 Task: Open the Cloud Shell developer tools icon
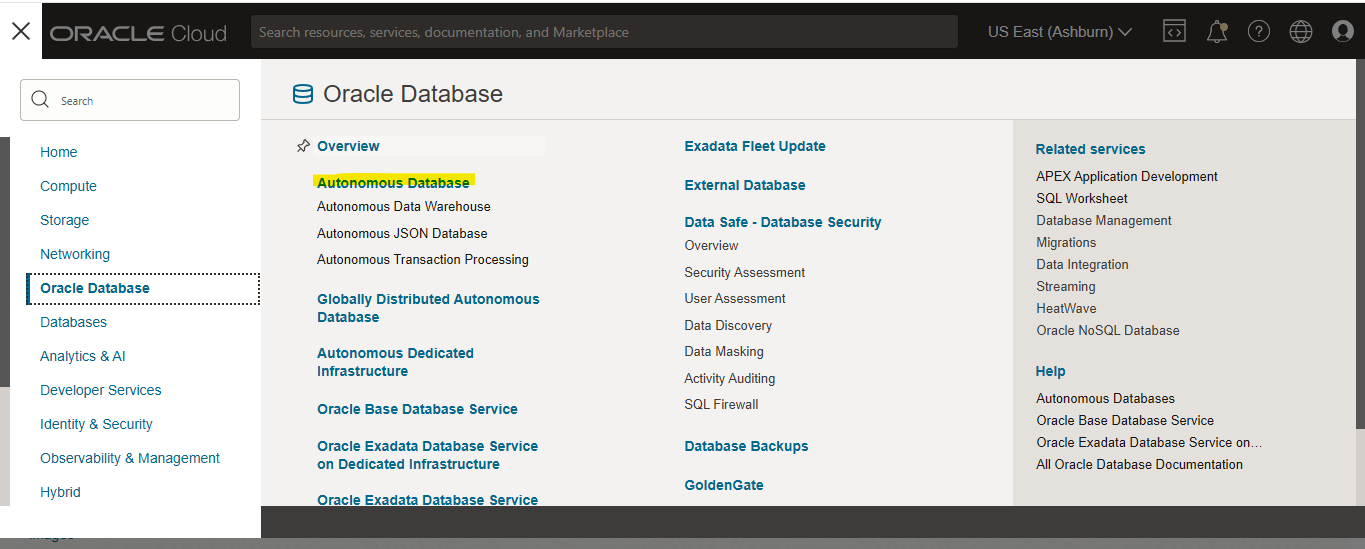[x=1174, y=32]
